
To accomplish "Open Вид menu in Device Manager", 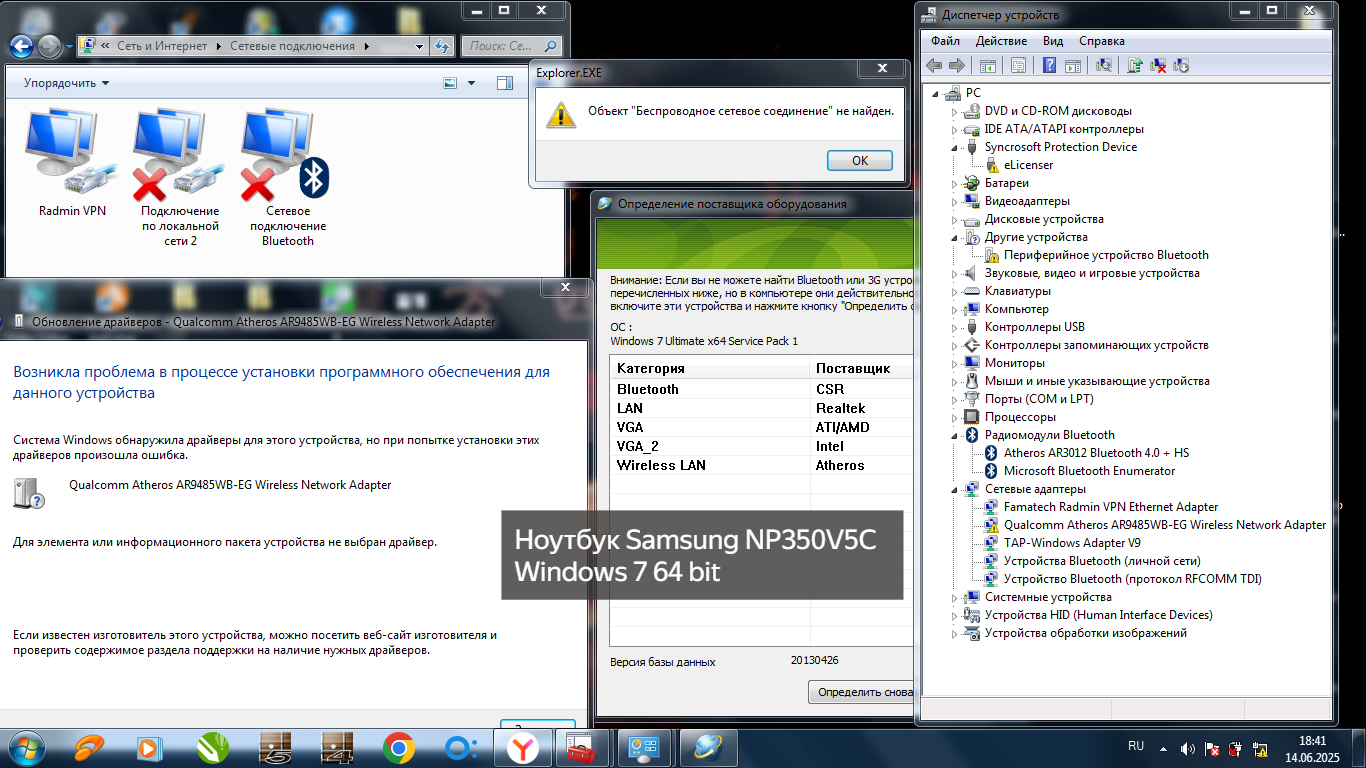I will click(1053, 41).
